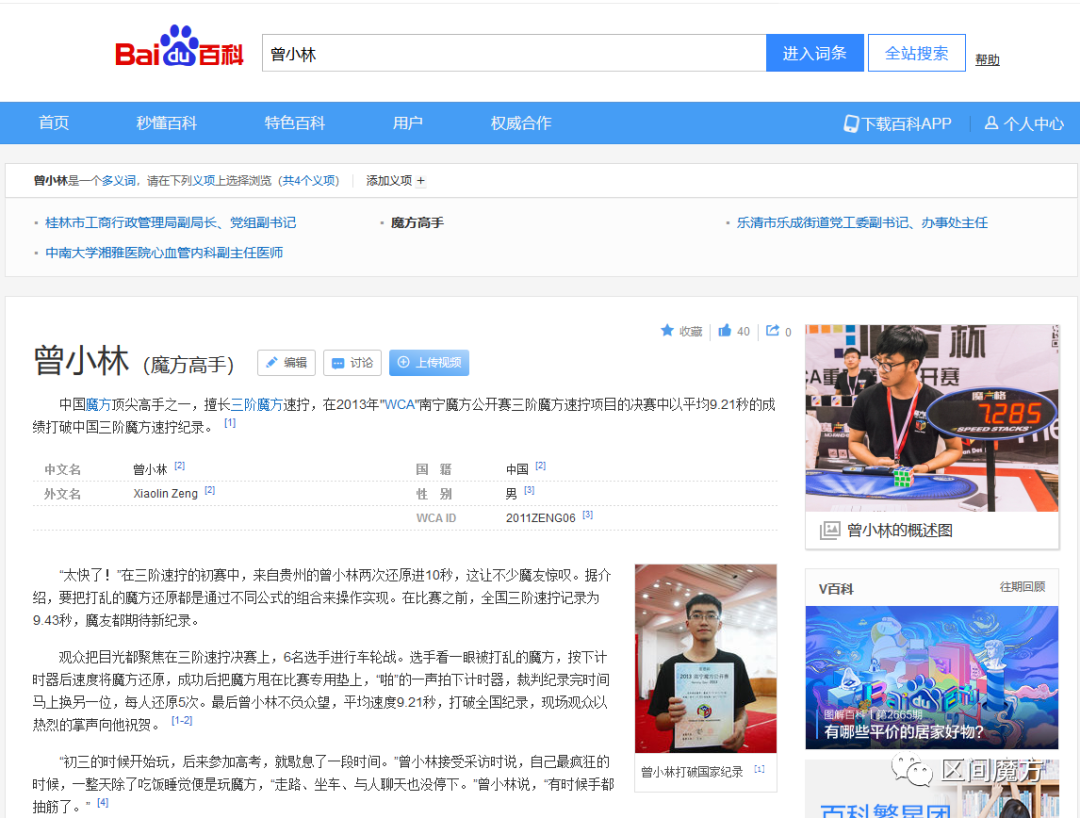Open the 秒懂百科 nav tab

coord(167,123)
